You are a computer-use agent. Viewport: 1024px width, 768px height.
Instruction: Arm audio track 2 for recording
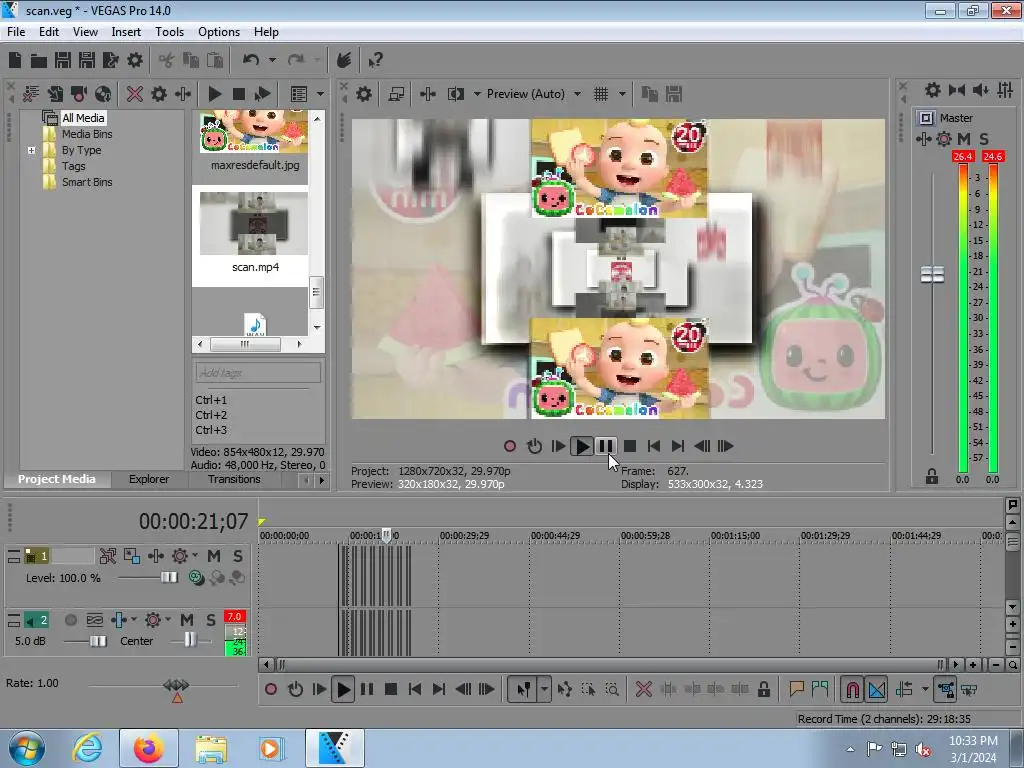(71, 620)
